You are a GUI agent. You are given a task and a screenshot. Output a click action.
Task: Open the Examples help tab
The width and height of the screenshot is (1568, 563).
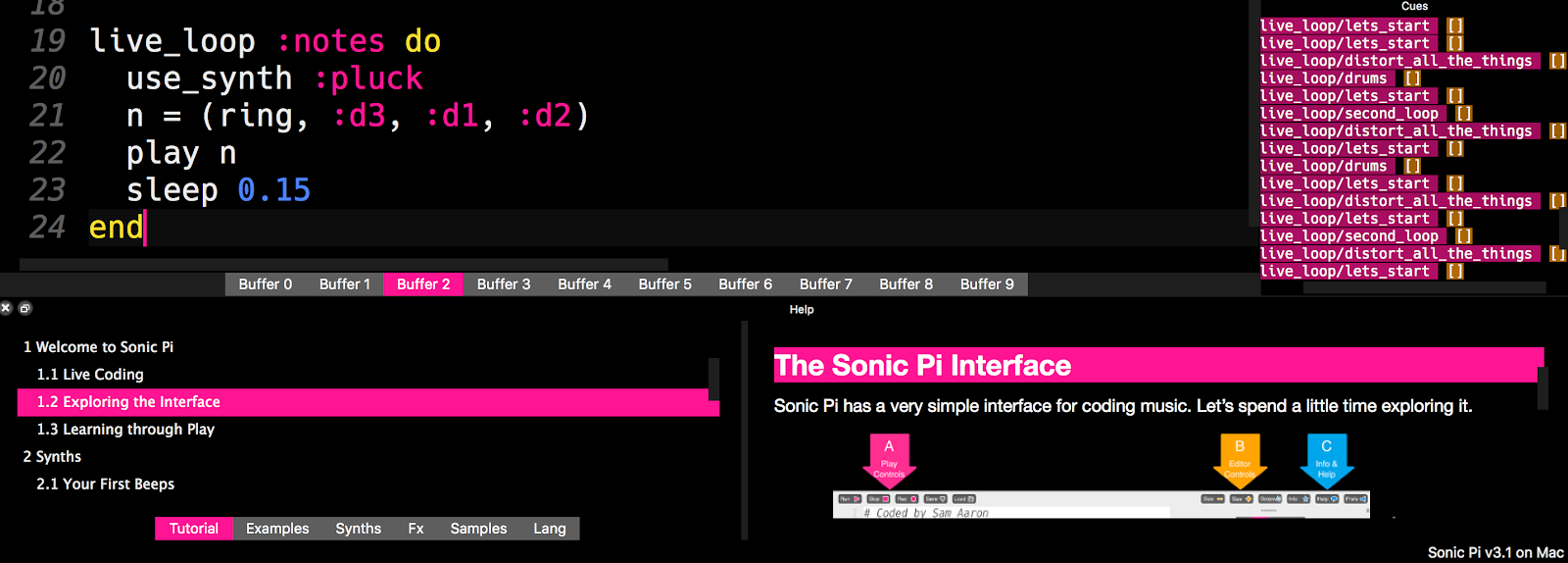coord(277,529)
